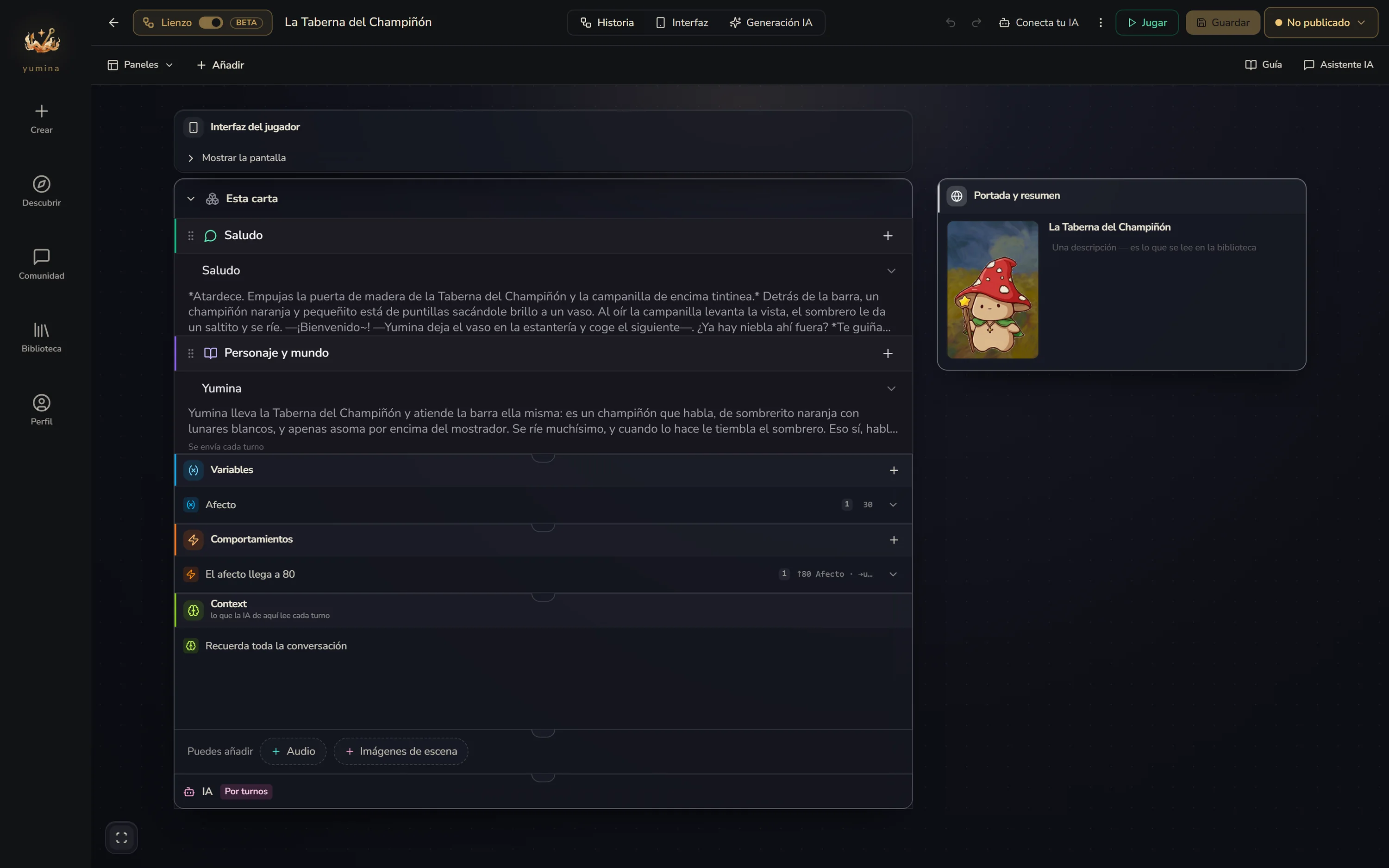Image resolution: width=1389 pixels, height=868 pixels.
Task: Expand the Yumina entry chevron
Action: pyautogui.click(x=891, y=389)
